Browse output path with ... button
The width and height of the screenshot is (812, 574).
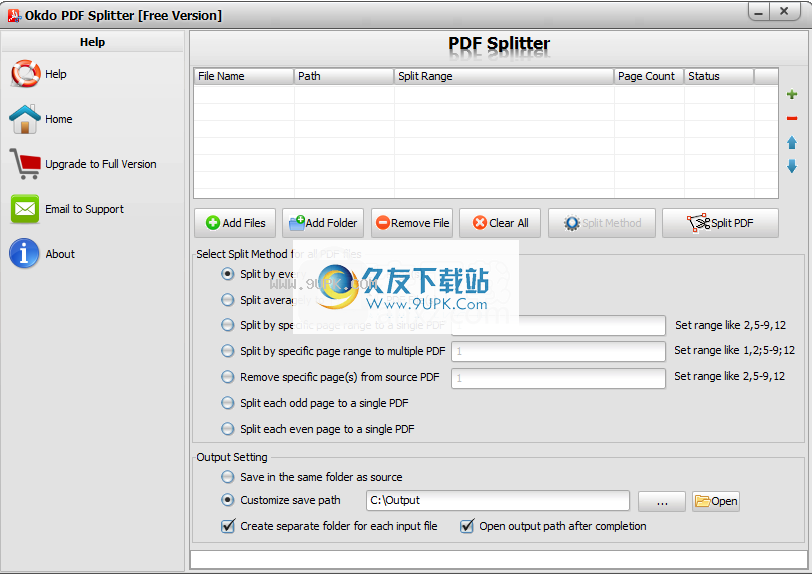[662, 501]
